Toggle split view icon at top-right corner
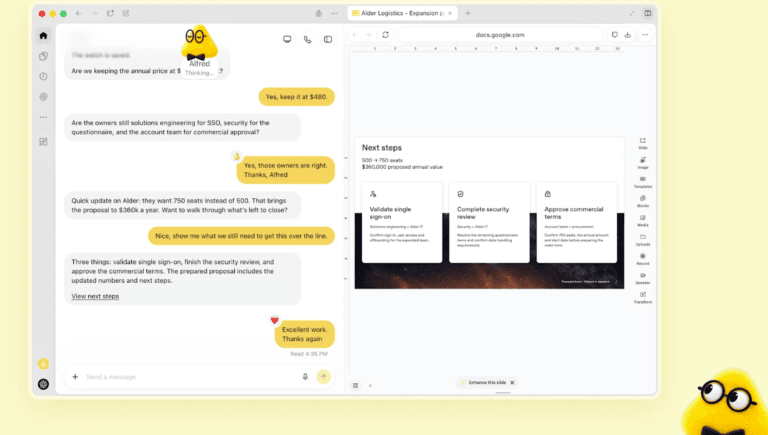 (648, 13)
